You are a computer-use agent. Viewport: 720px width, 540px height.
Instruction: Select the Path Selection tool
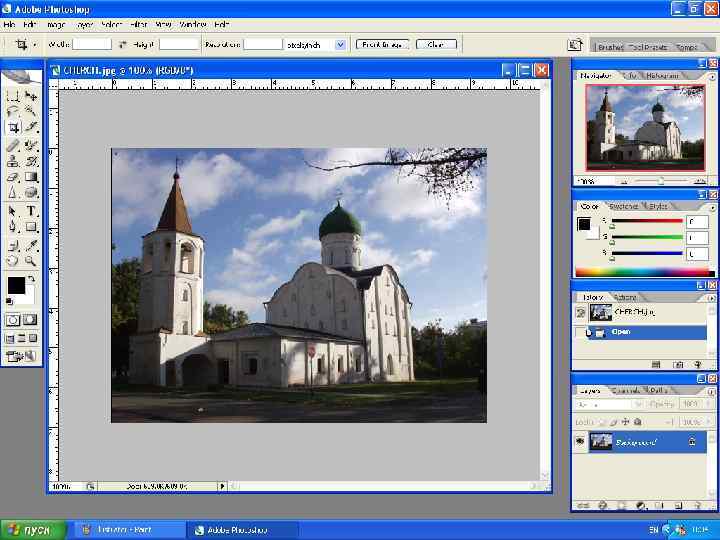tap(13, 211)
